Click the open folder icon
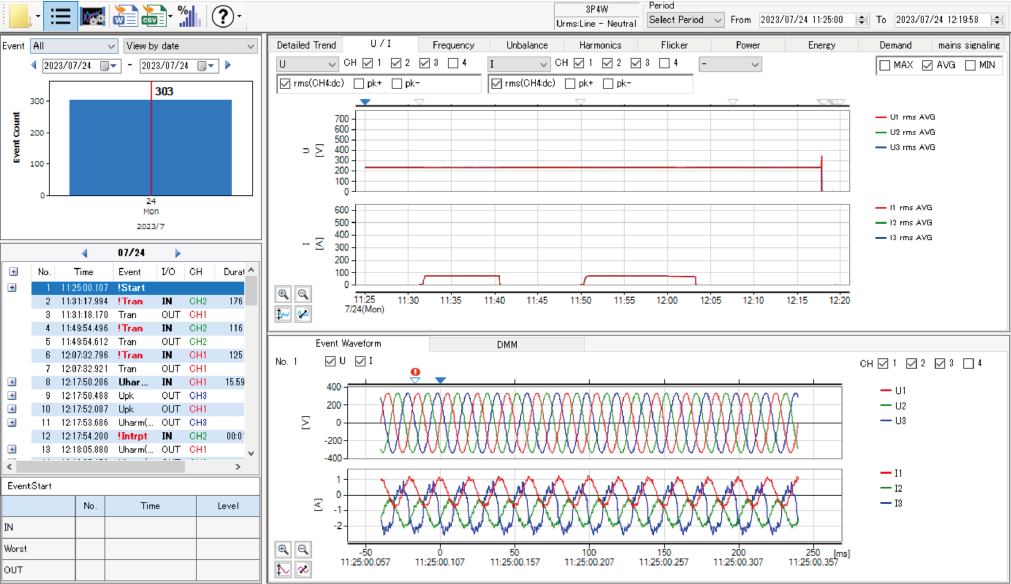This screenshot has height=584, width=1011. pos(19,16)
